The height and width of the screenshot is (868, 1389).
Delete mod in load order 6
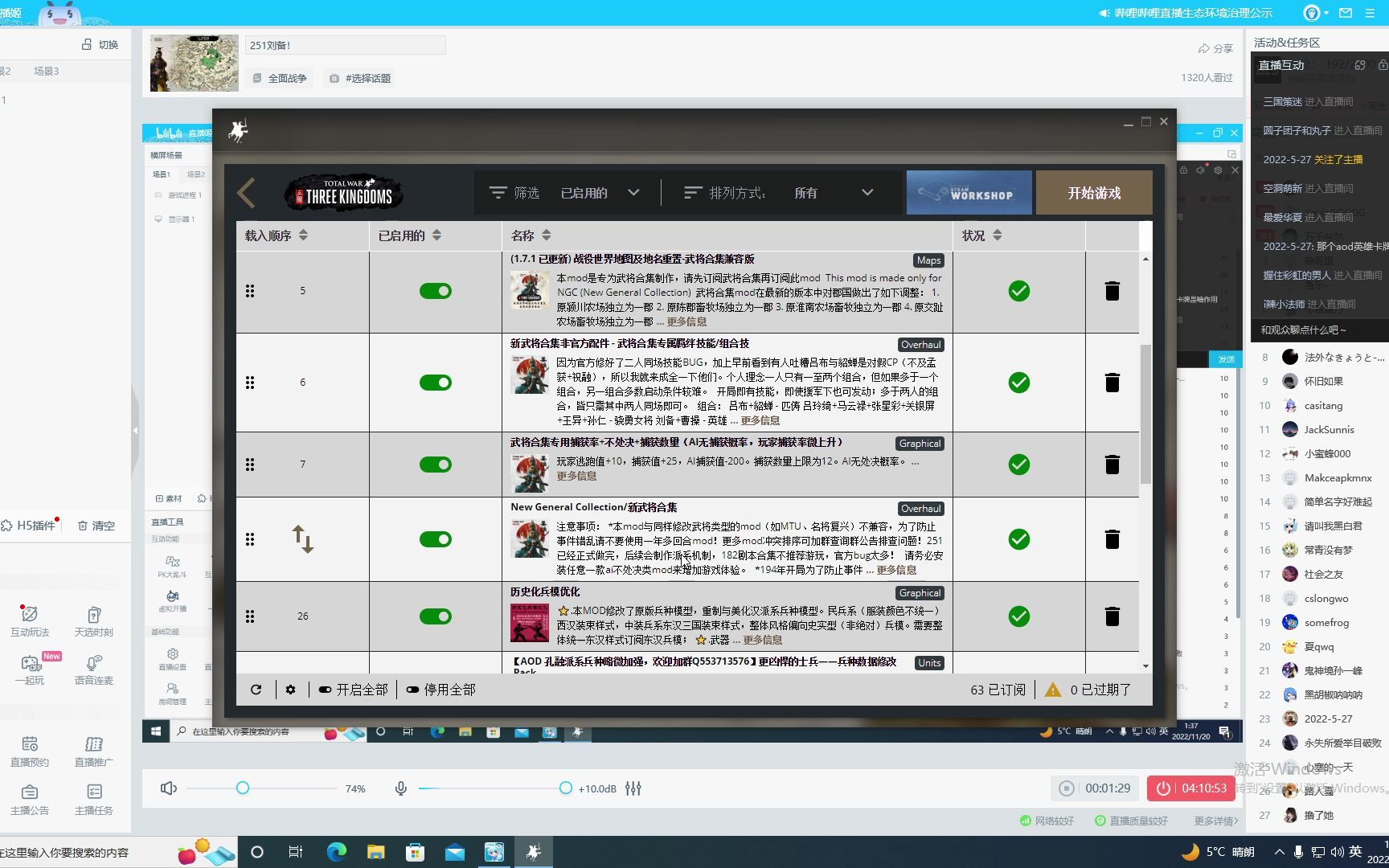[x=1112, y=383]
